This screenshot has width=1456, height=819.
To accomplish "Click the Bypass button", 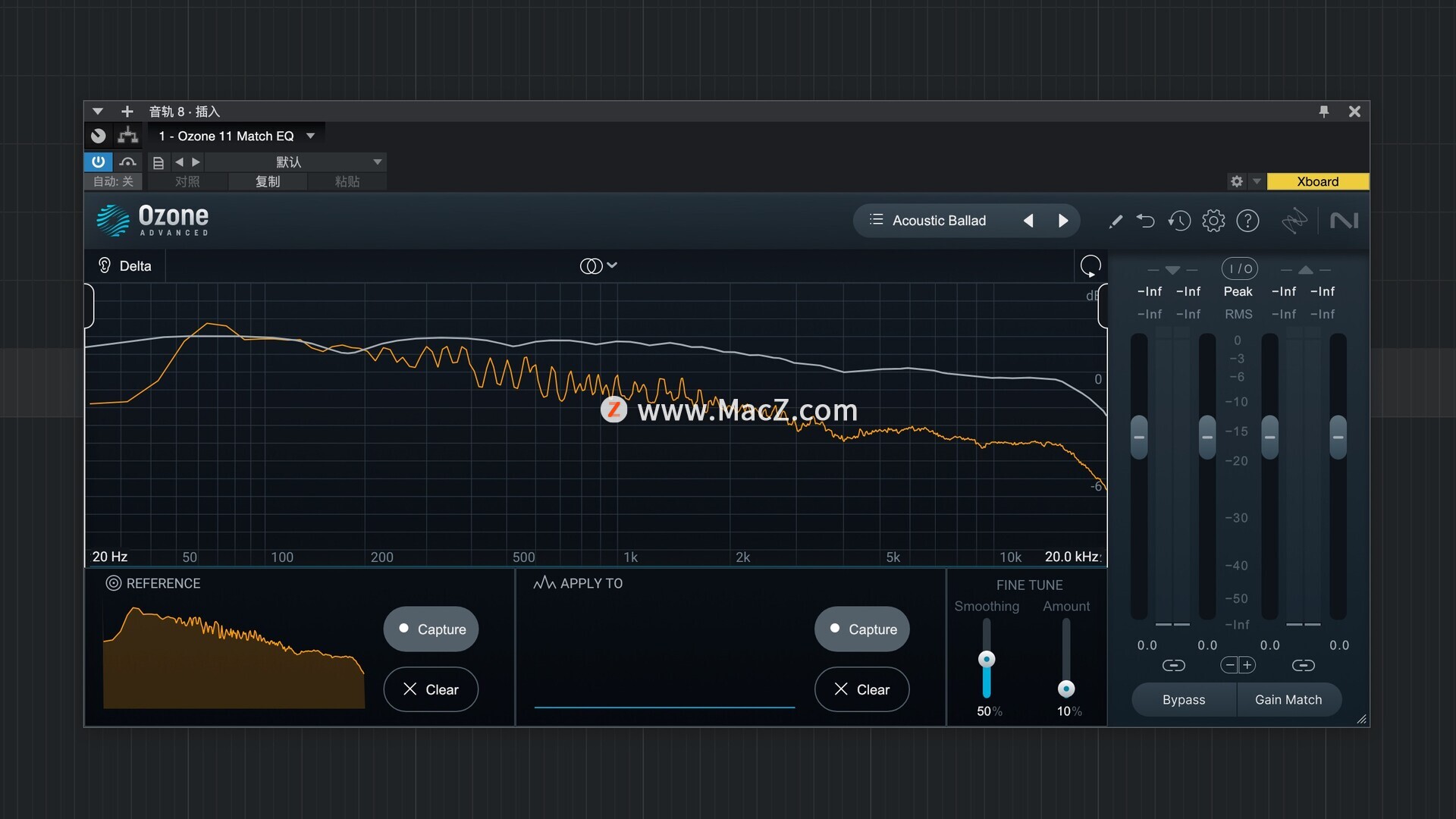I will click(1184, 700).
